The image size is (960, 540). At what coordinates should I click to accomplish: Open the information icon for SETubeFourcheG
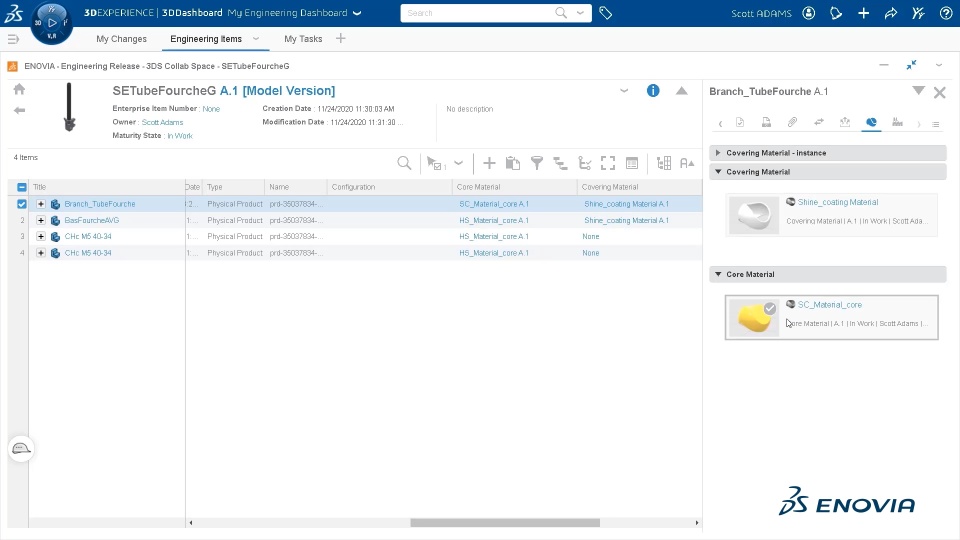point(653,91)
